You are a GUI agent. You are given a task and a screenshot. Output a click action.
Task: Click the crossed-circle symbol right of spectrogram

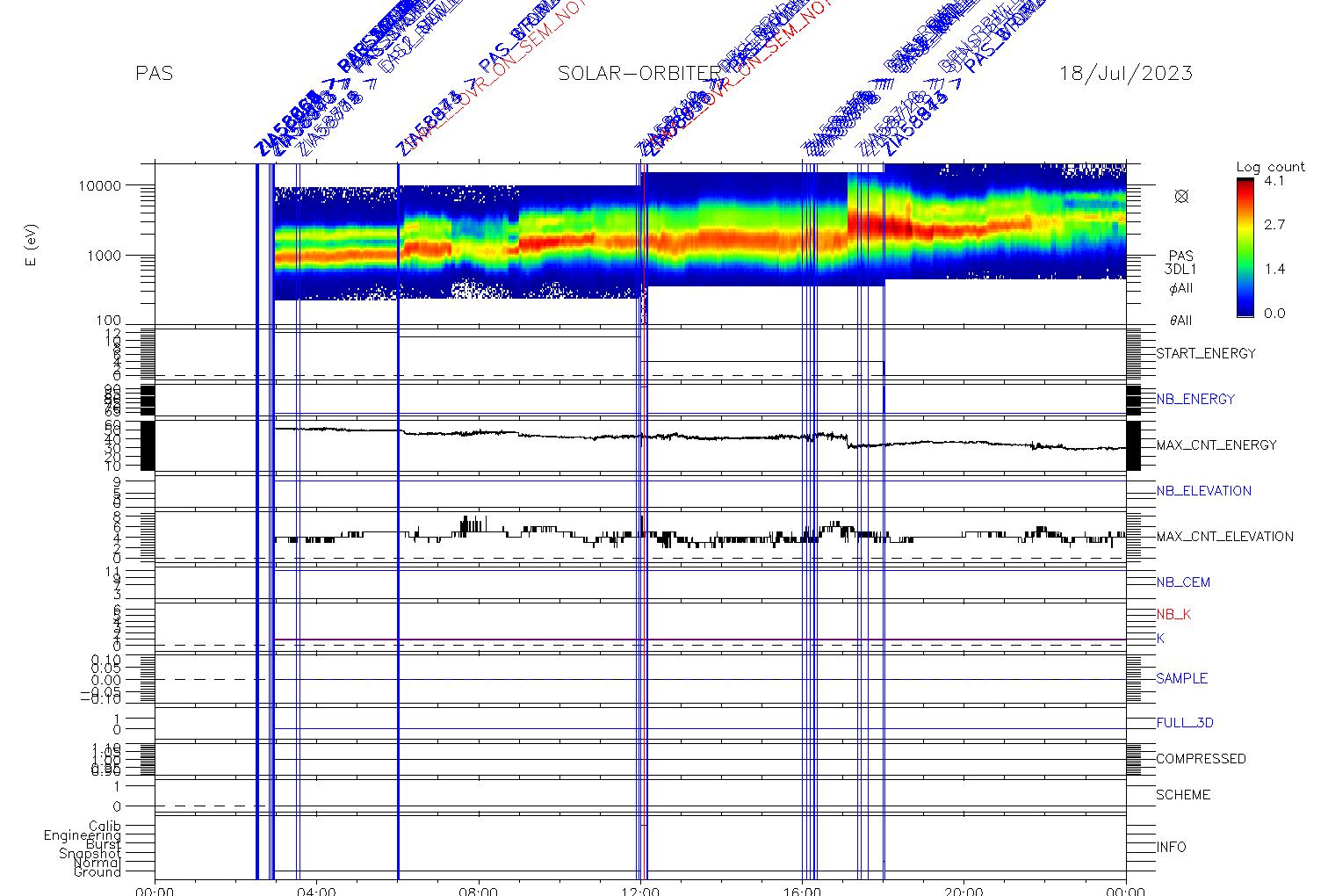[1181, 197]
